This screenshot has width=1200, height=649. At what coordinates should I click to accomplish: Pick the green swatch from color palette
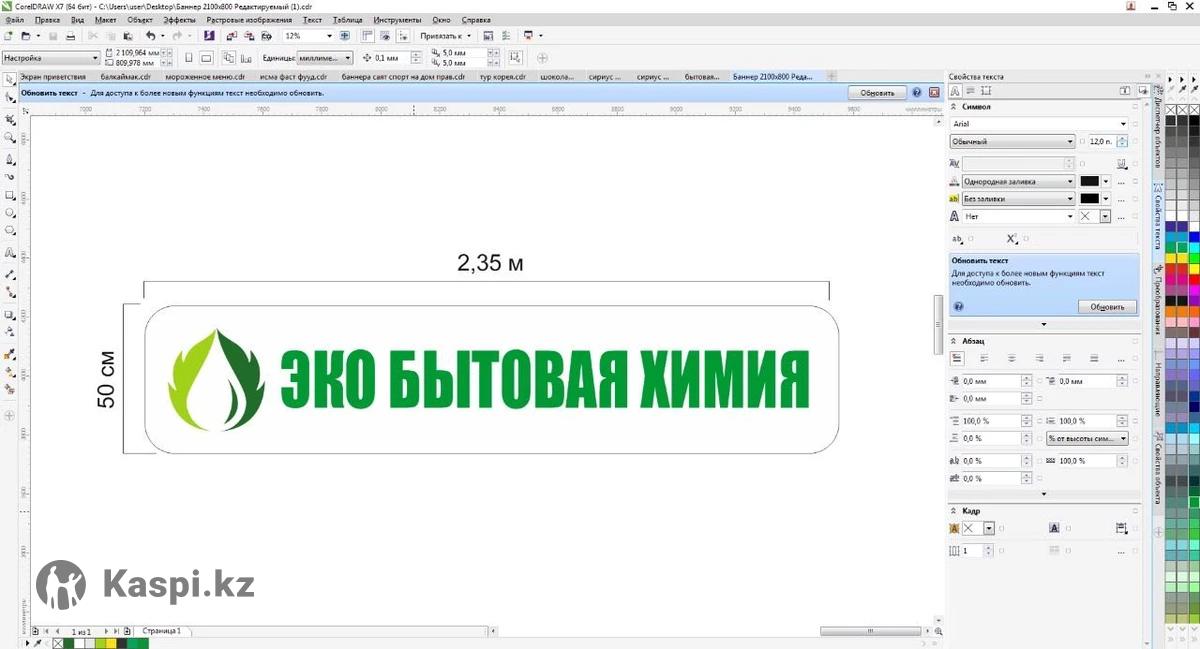pos(1182,246)
